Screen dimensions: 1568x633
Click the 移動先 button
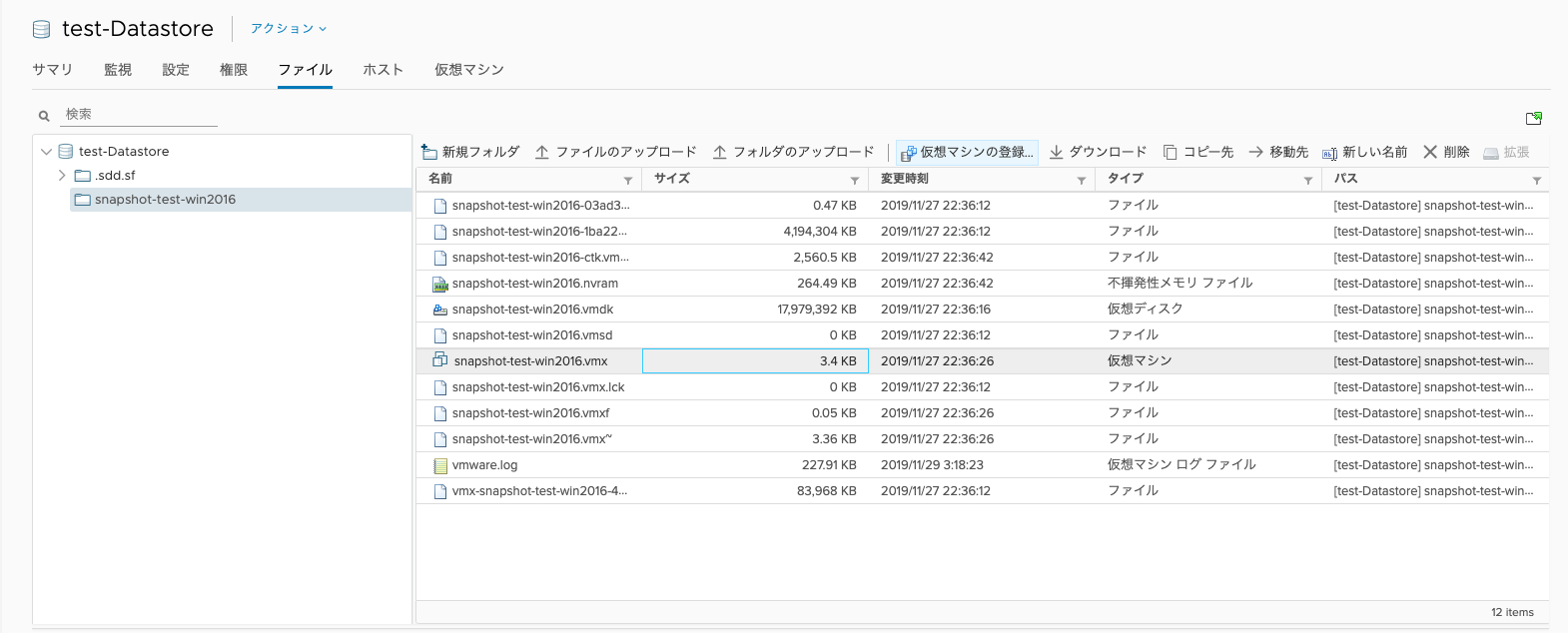click(1278, 152)
